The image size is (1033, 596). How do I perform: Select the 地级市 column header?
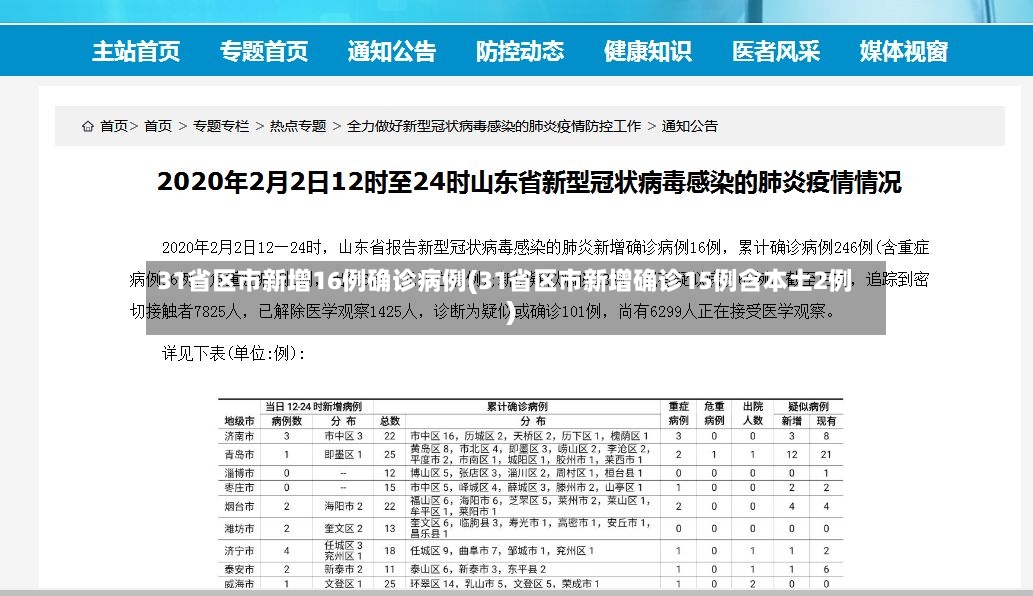click(239, 421)
